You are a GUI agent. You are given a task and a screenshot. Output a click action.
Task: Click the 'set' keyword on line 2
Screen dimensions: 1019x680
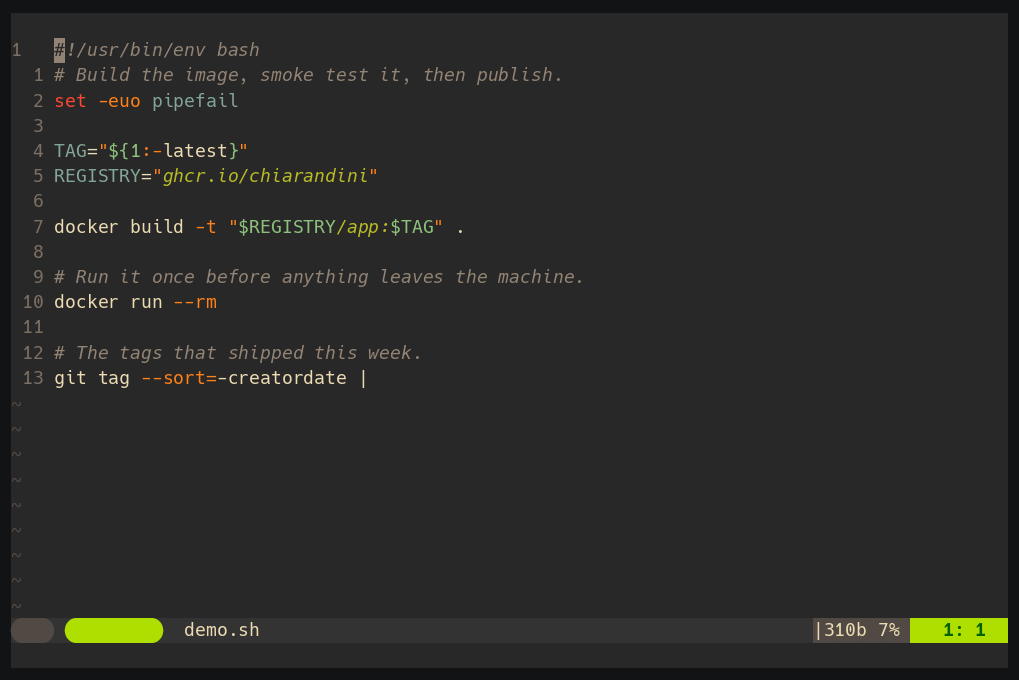pos(70,101)
